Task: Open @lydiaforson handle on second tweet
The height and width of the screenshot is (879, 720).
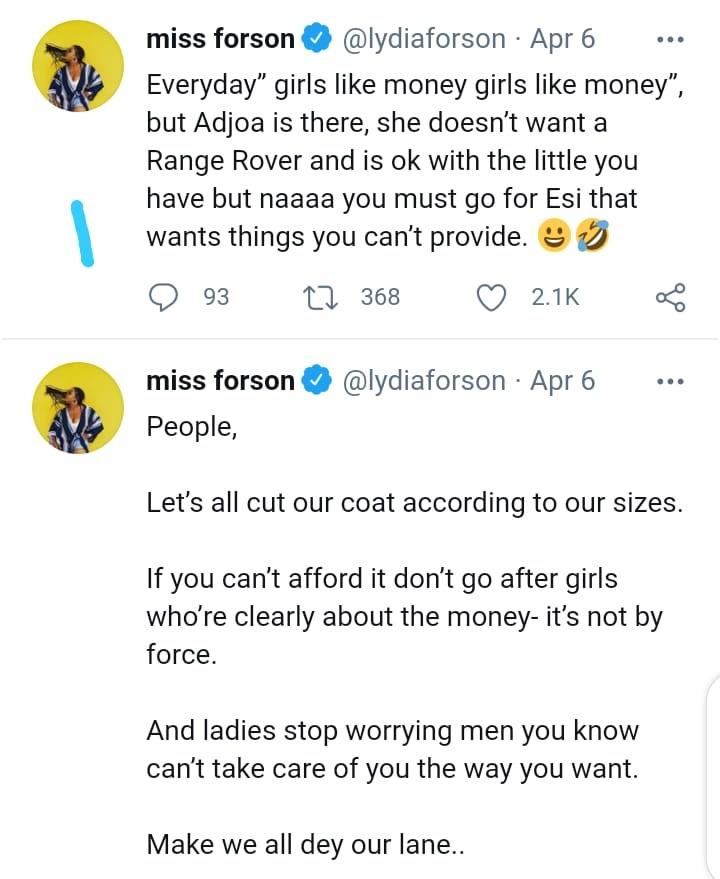Action: [424, 381]
